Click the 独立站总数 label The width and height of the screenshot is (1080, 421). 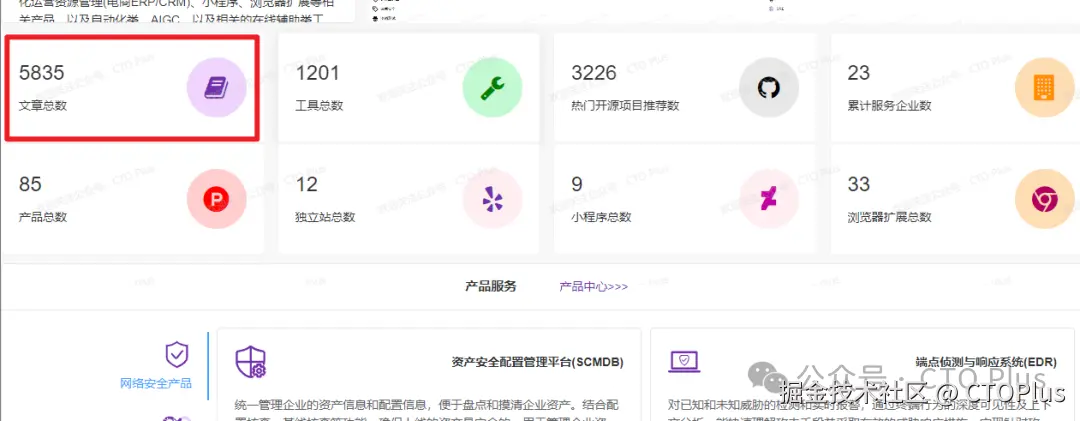[x=325, y=217]
